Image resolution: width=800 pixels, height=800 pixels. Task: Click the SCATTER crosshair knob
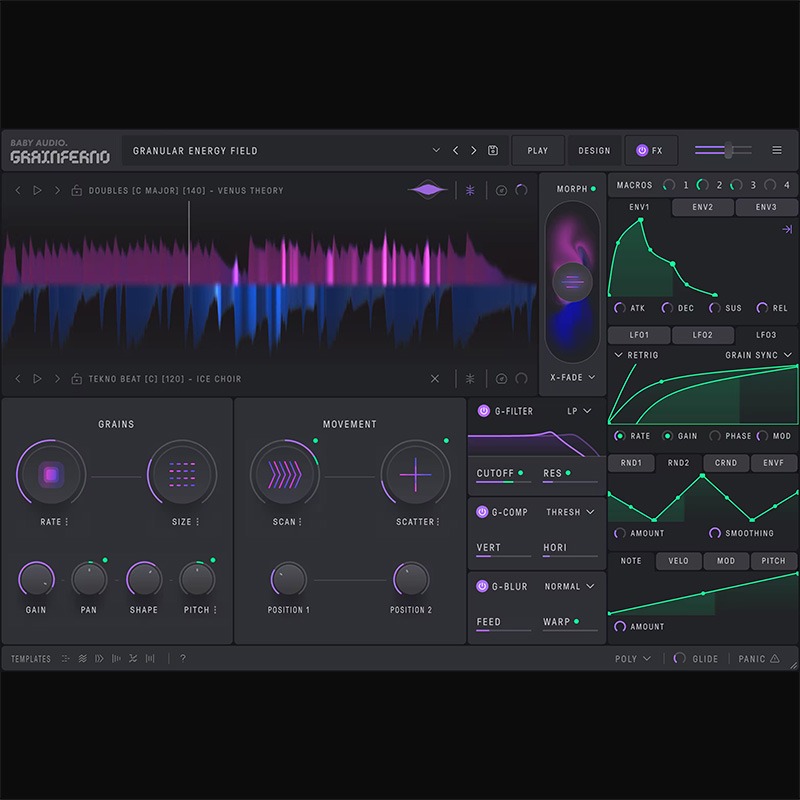tap(415, 474)
